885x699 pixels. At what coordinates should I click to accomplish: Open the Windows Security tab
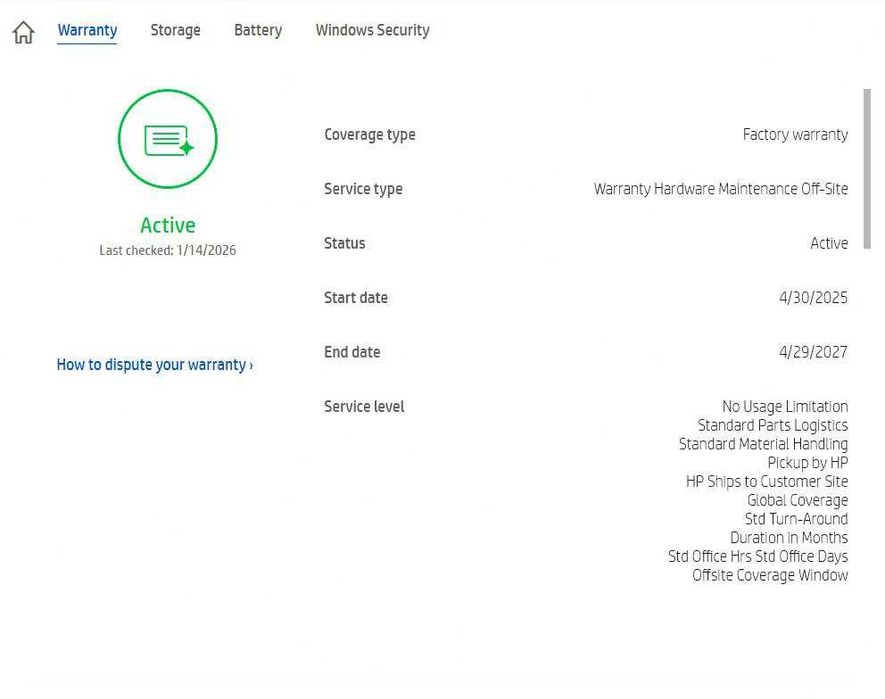373,30
